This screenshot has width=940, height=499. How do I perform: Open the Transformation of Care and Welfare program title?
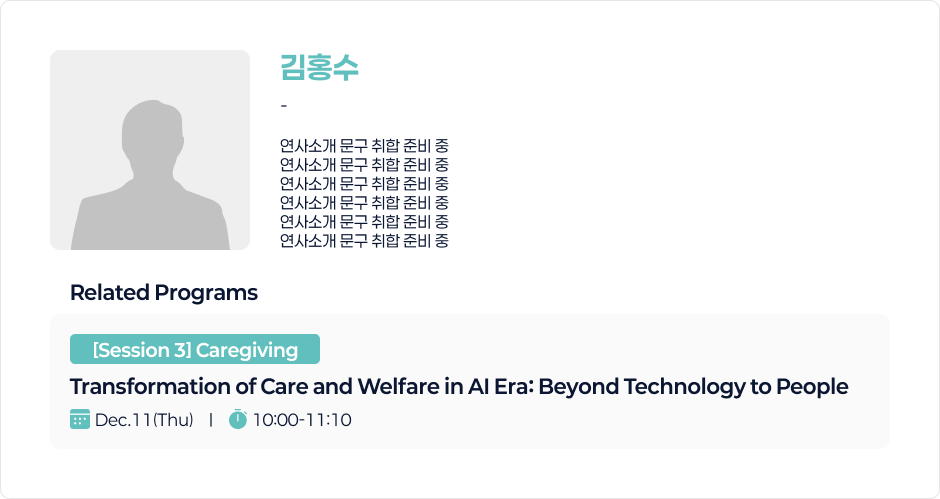(x=458, y=387)
